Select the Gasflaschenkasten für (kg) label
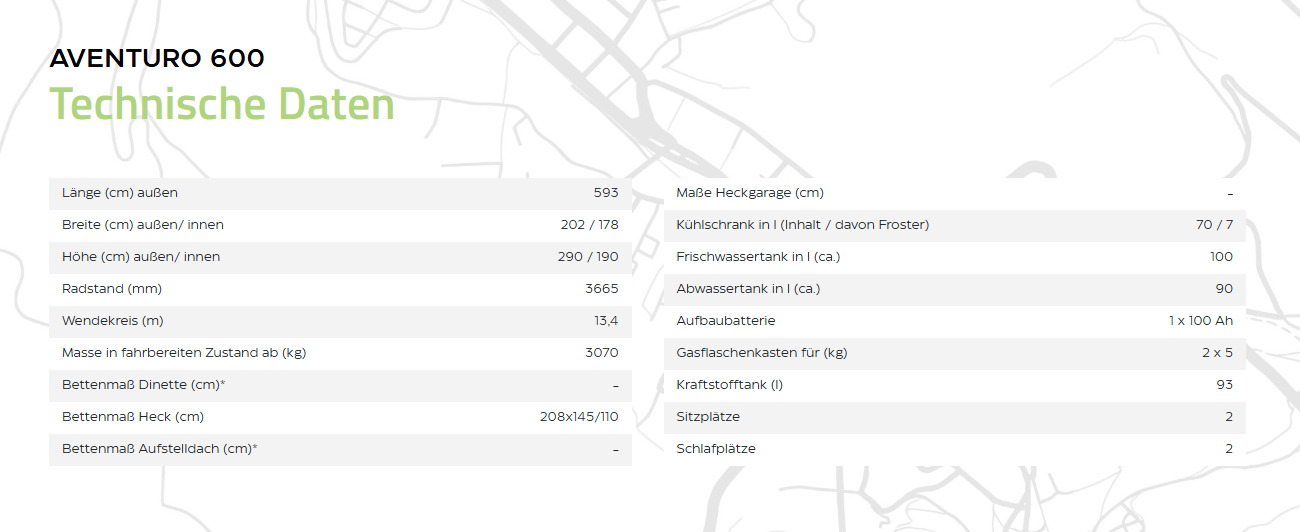The height and width of the screenshot is (532, 1300). (x=762, y=353)
